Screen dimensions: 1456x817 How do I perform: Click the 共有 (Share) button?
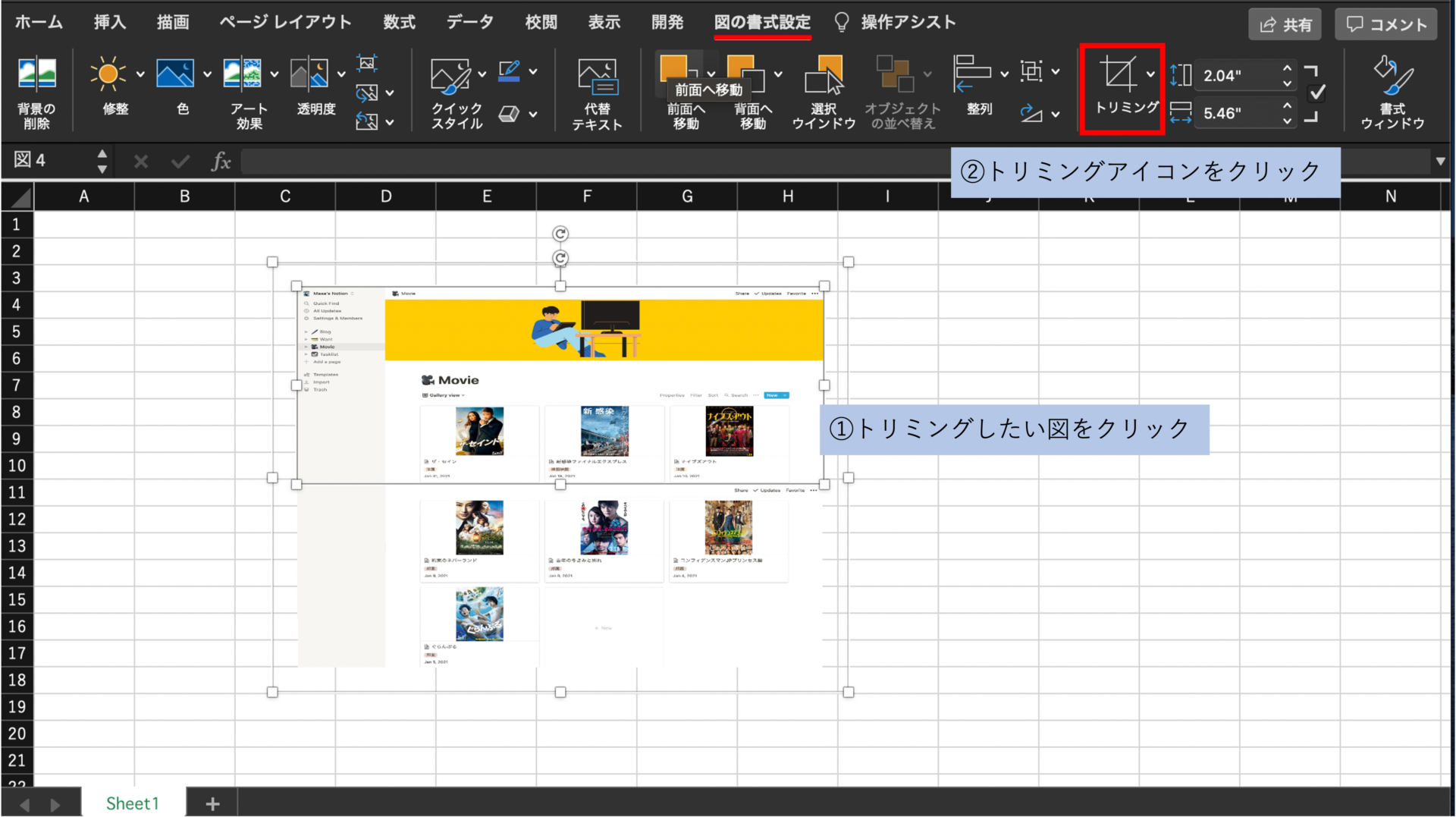[1285, 24]
